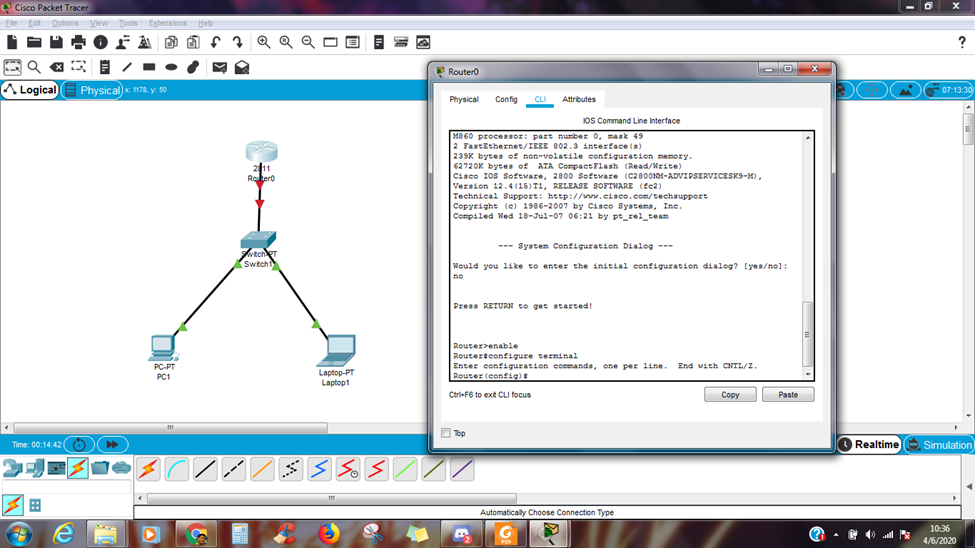
Task: Toggle the Top checkbox in Router0 window
Action: [446, 433]
